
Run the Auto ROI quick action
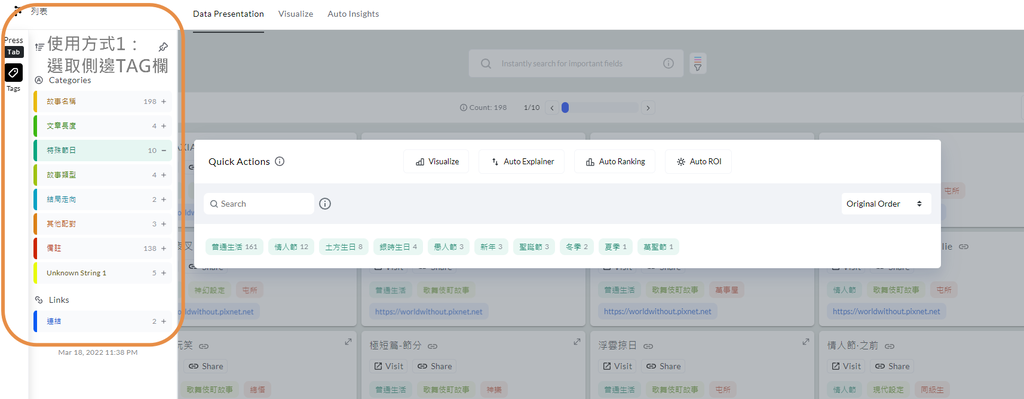pyautogui.click(x=698, y=161)
